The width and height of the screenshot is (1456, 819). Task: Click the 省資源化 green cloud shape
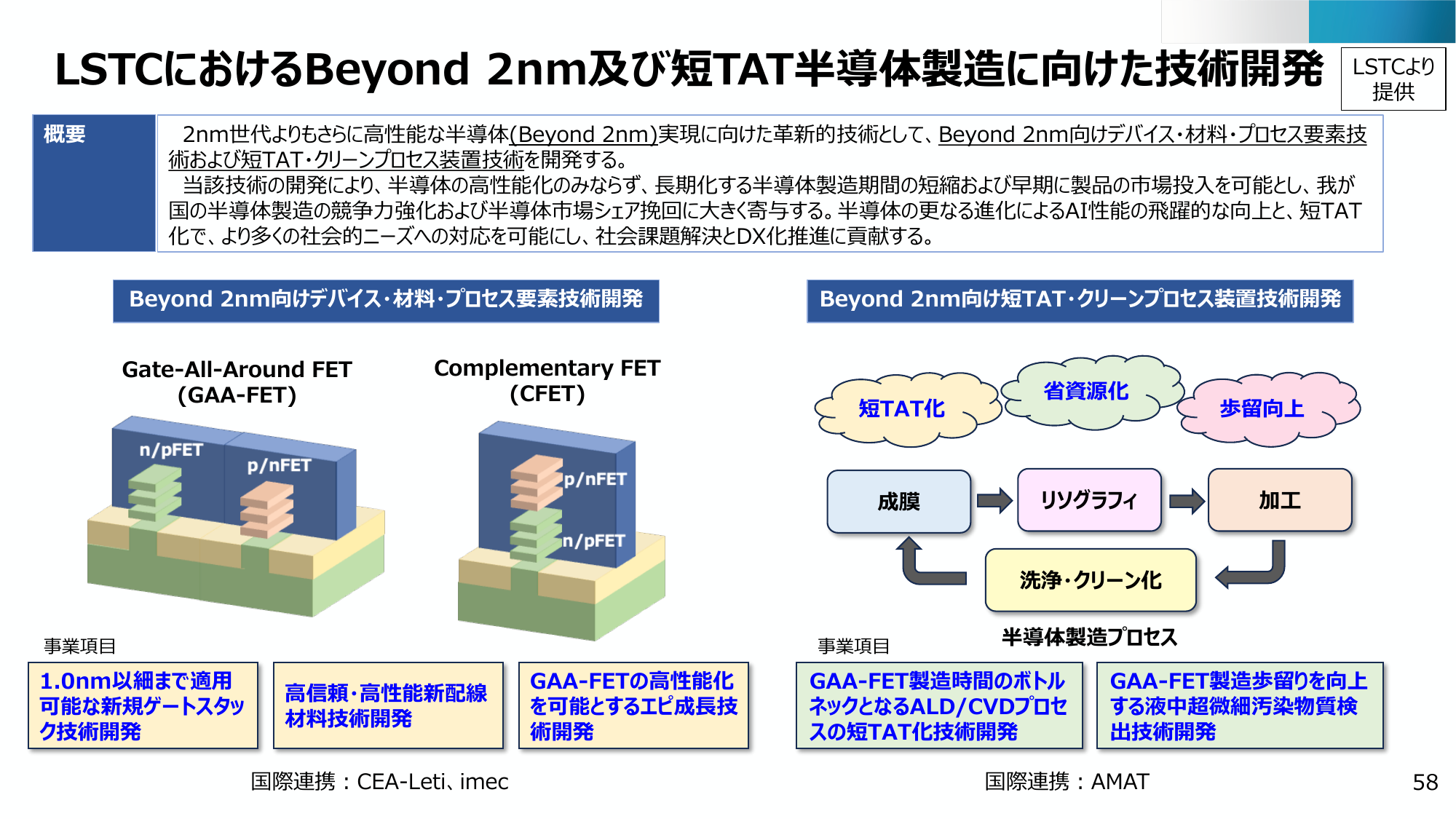1086,392
